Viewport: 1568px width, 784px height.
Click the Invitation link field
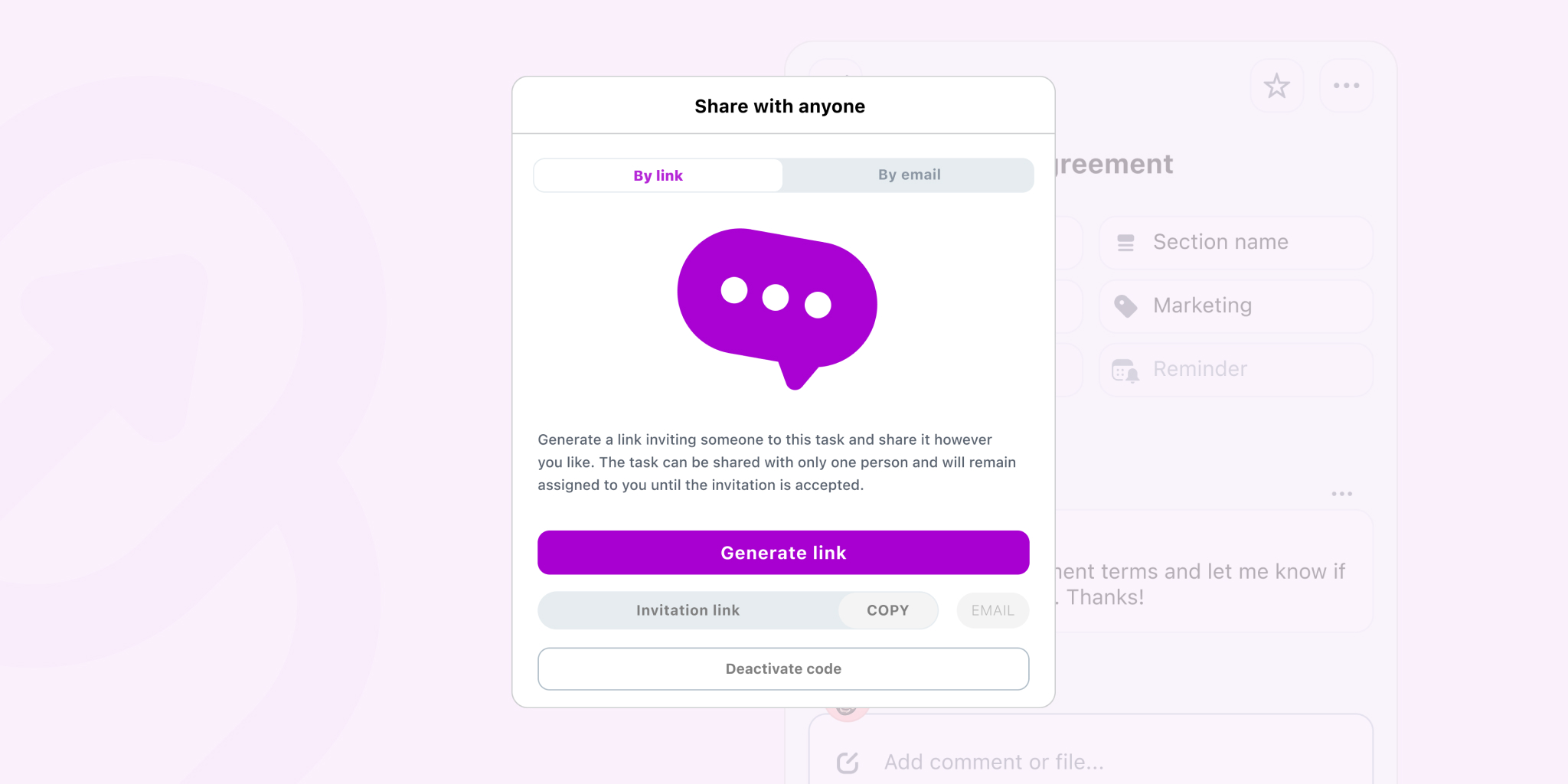click(688, 610)
